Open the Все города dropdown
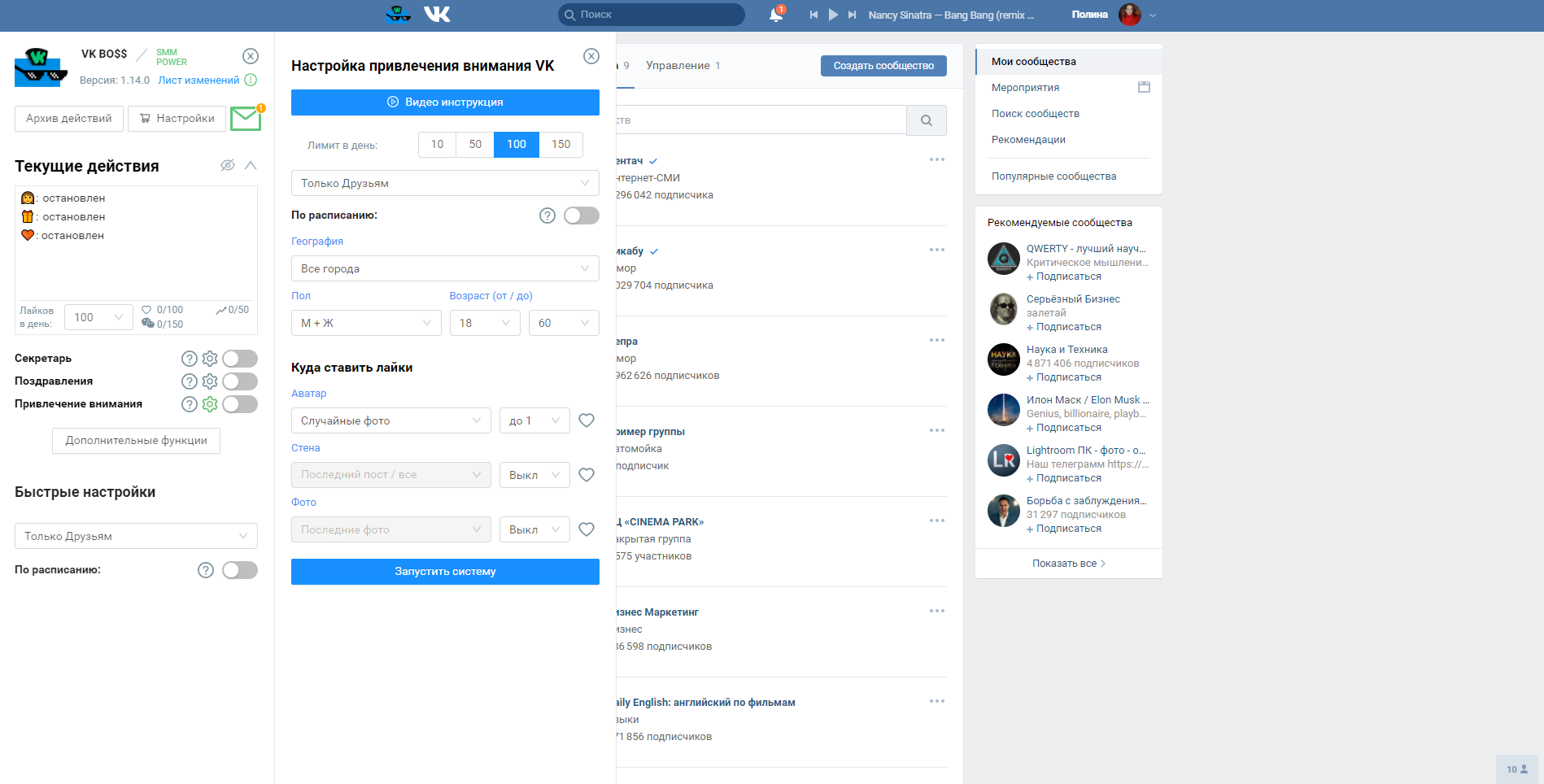This screenshot has height=784, width=1544. [x=445, y=268]
